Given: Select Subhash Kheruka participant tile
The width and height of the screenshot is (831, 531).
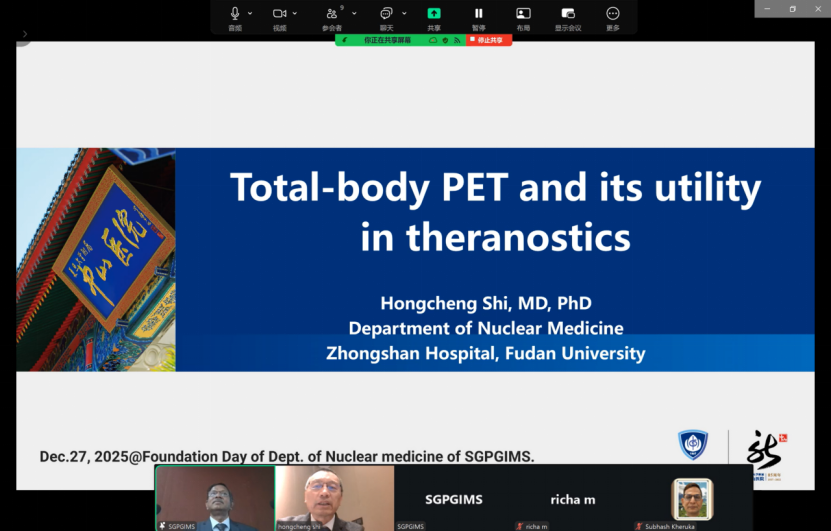Looking at the screenshot, I should 692,497.
